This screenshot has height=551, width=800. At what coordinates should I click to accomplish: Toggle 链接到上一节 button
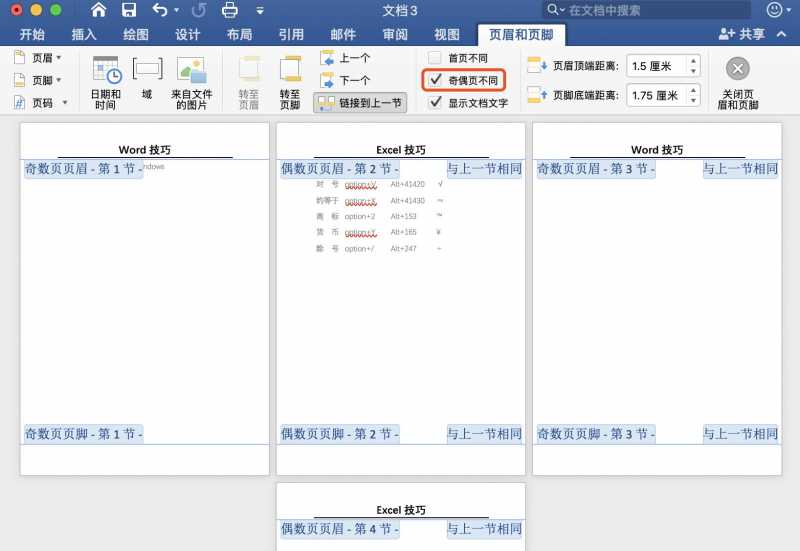[x=360, y=103]
